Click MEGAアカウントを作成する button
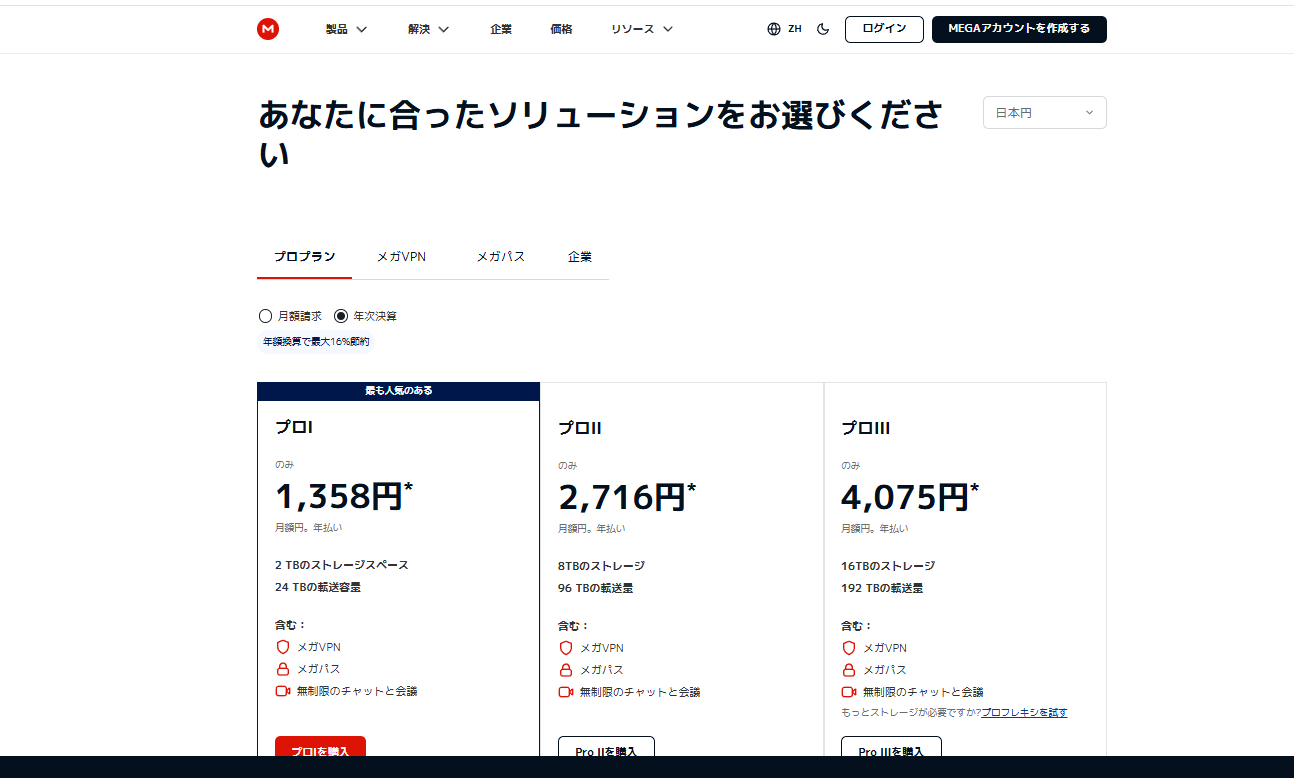 coord(1019,29)
